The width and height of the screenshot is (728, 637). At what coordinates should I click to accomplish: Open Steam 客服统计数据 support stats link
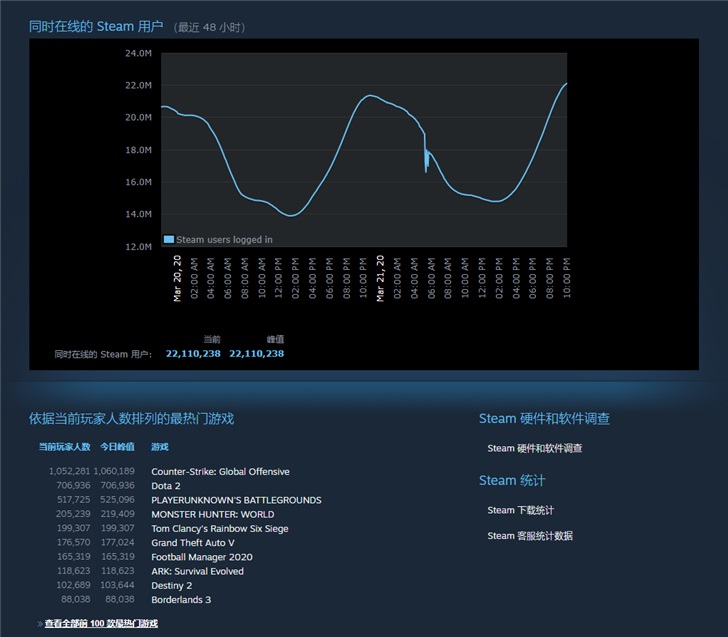[530, 535]
